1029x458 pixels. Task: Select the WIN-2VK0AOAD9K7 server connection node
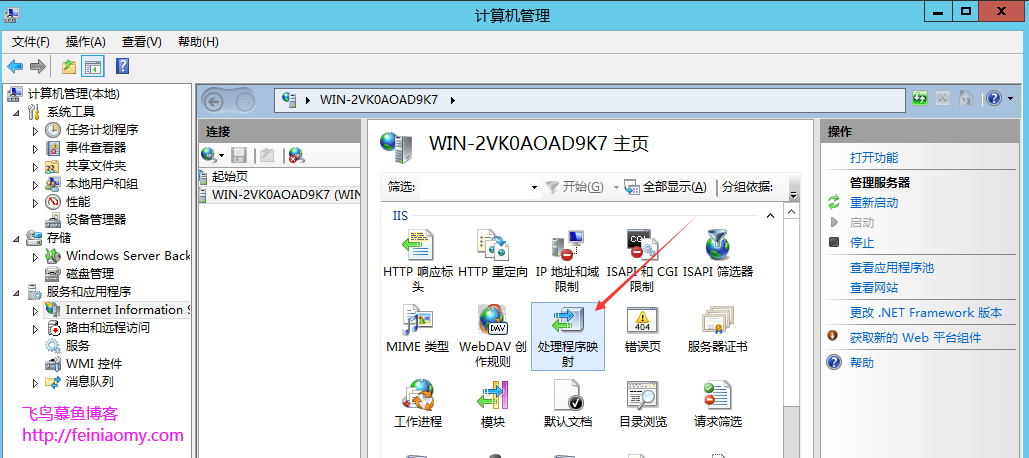click(x=286, y=195)
